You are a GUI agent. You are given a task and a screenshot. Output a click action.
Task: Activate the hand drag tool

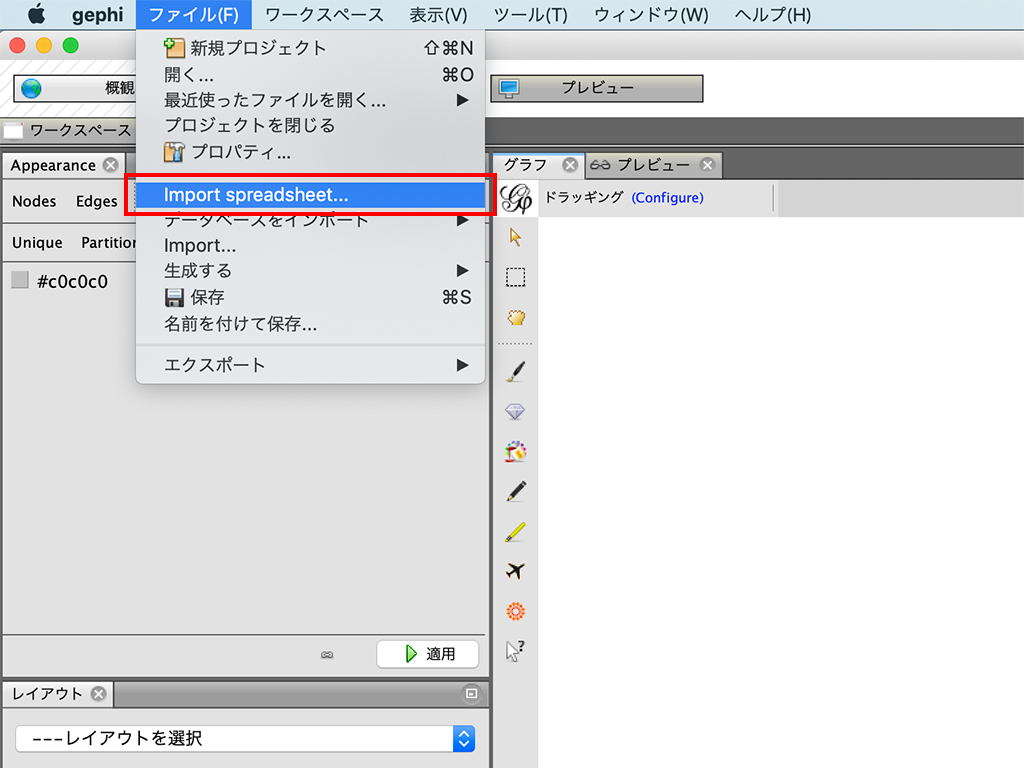click(x=516, y=318)
